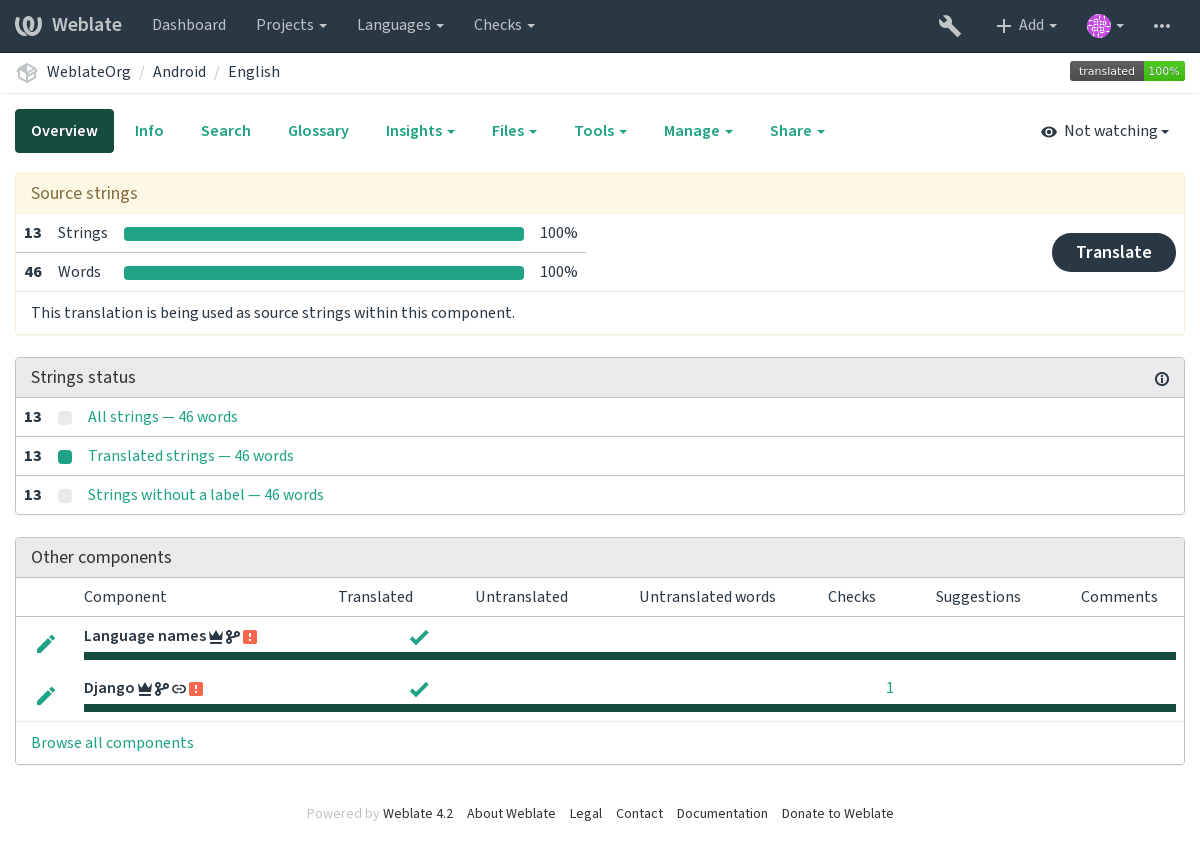Click the red alert icon next to Language names
The height and width of the screenshot is (847, 1200).
pos(250,637)
